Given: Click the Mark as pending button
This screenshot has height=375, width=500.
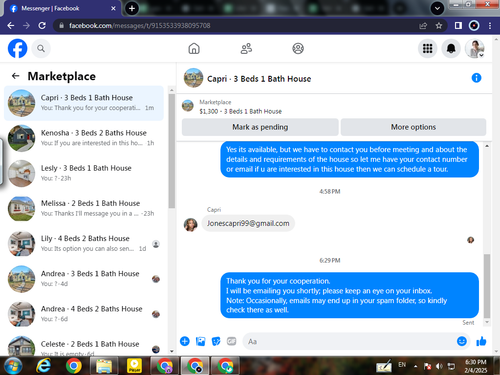Looking at the screenshot, I should coord(260,127).
